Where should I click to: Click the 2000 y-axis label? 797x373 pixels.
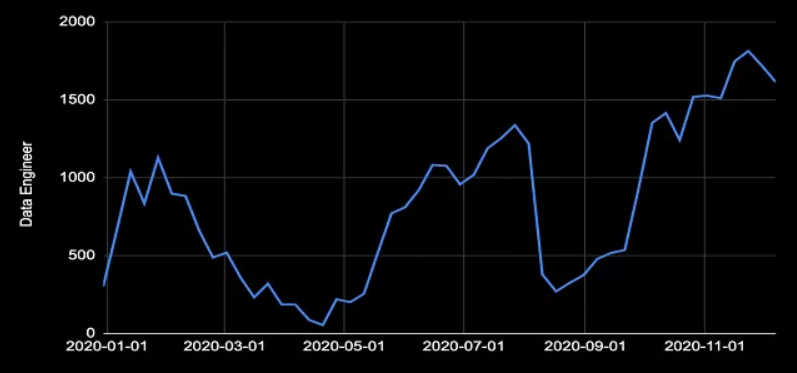(x=77, y=22)
